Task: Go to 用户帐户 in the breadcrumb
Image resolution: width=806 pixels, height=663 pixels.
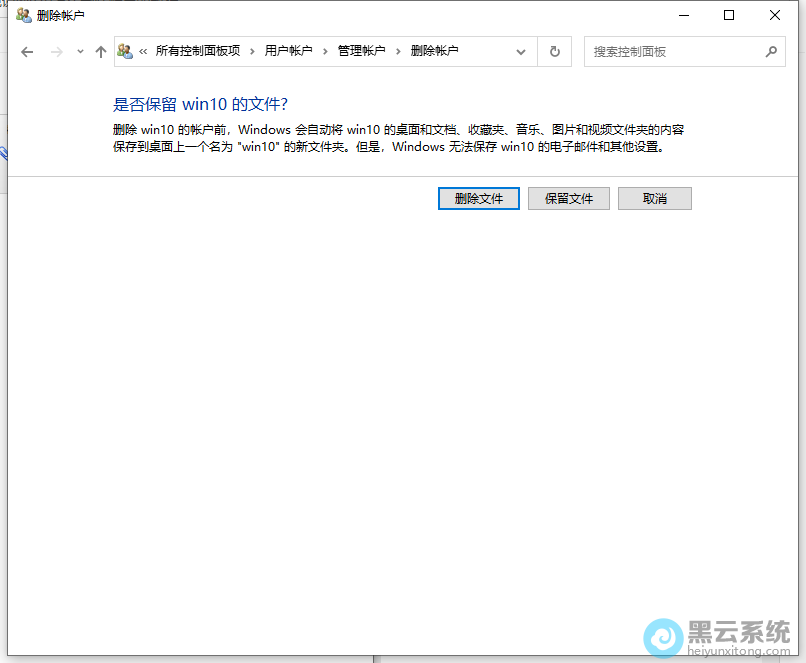Action: click(288, 51)
